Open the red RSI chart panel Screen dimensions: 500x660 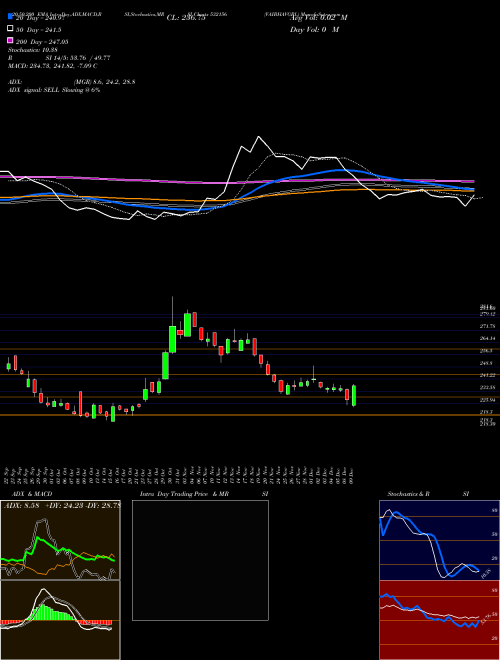pyautogui.click(x=439, y=620)
